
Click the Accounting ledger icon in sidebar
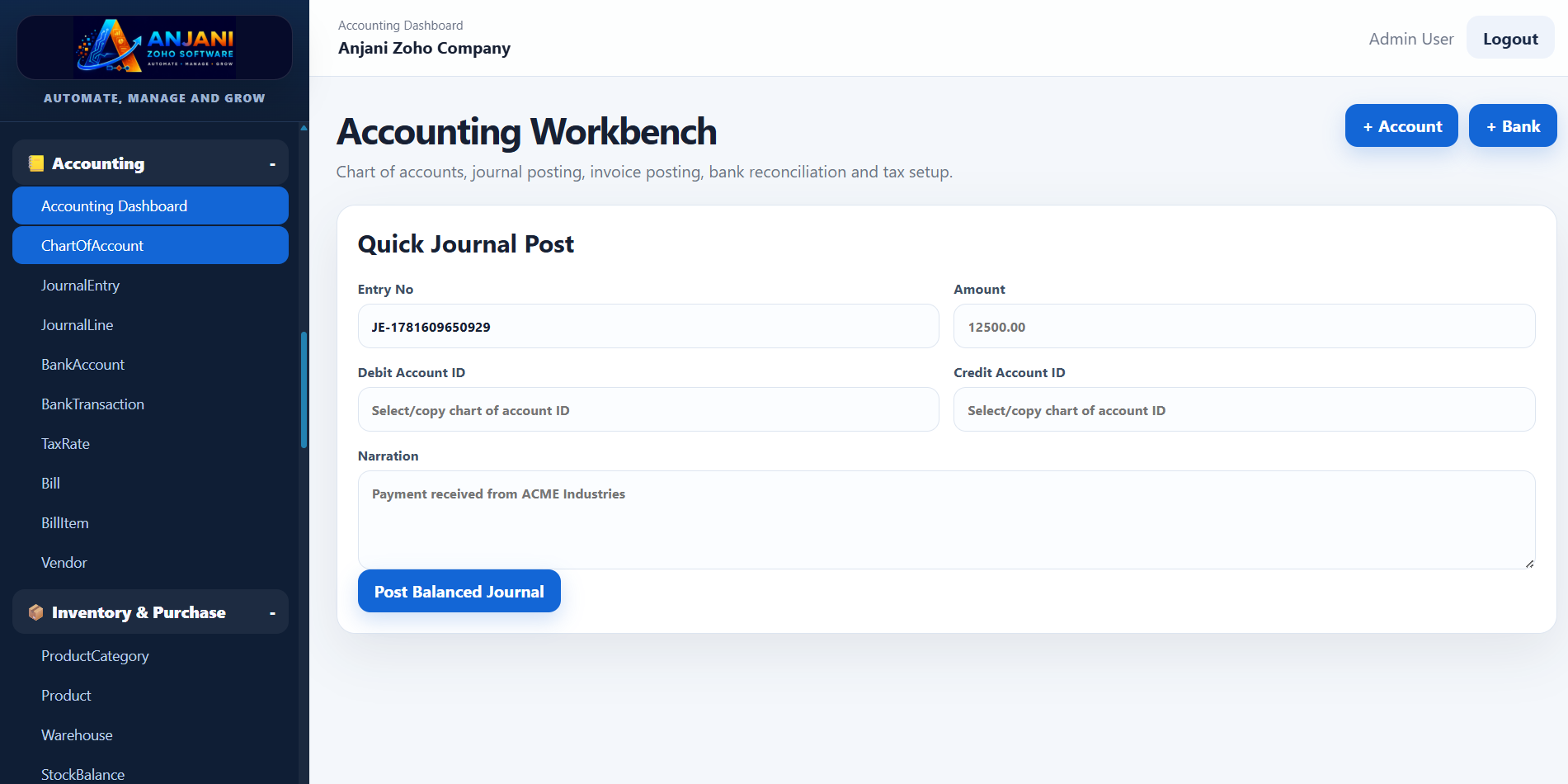click(35, 163)
